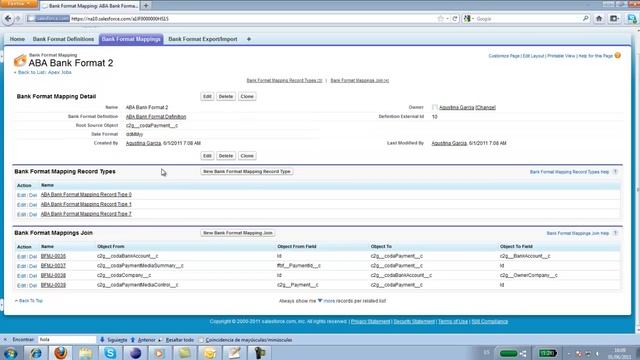Open the ABA Bank Format Definition link
The height and width of the screenshot is (360, 640).
[156, 117]
